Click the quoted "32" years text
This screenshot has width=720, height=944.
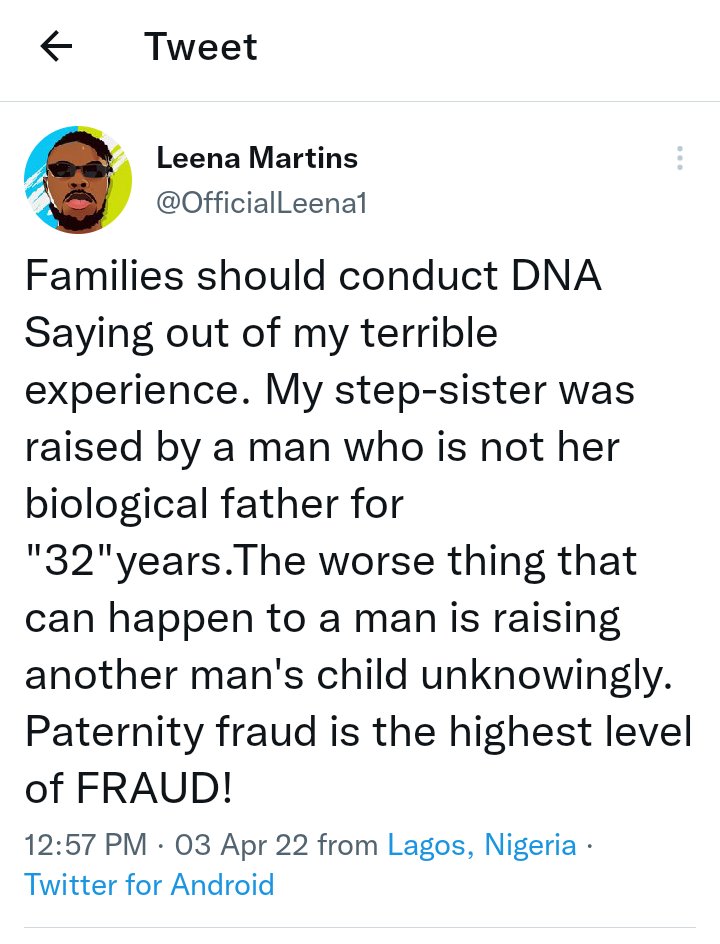coord(123,562)
